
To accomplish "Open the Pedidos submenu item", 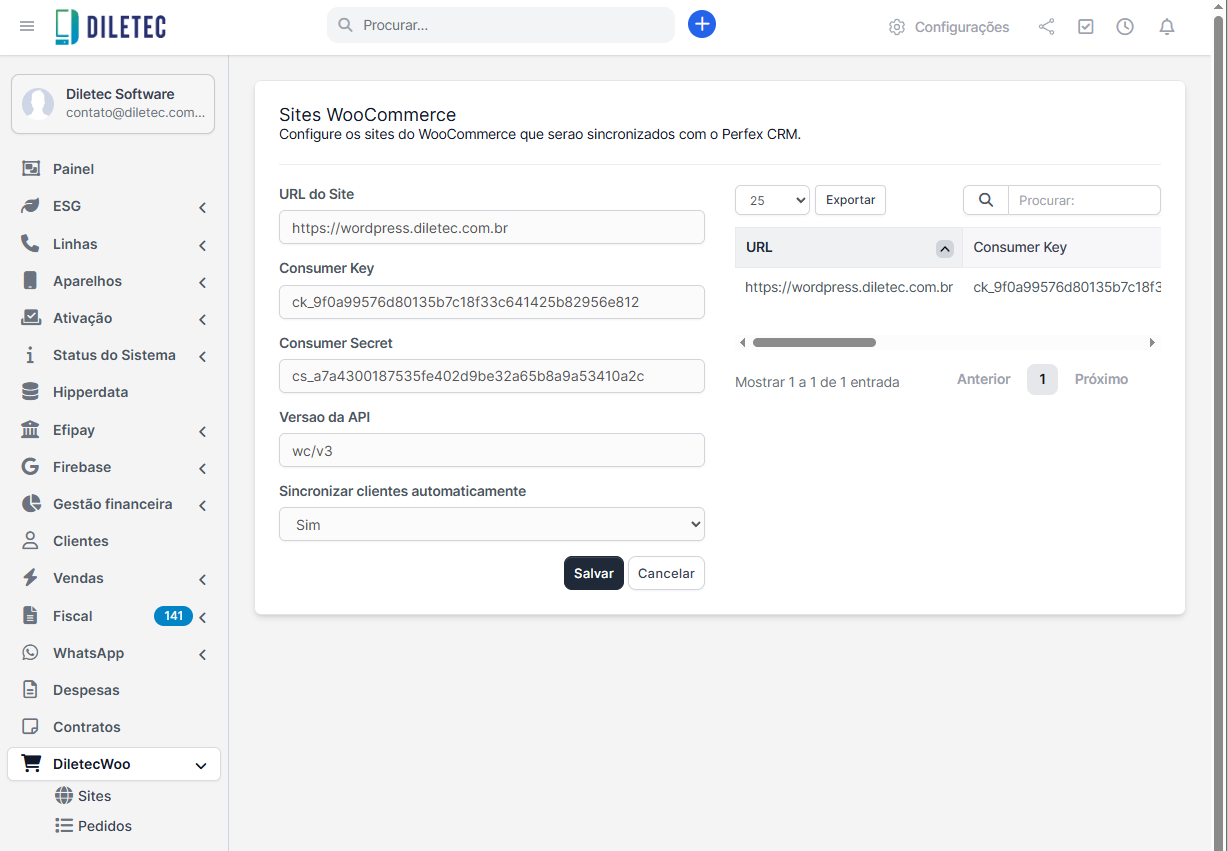I will tap(104, 826).
